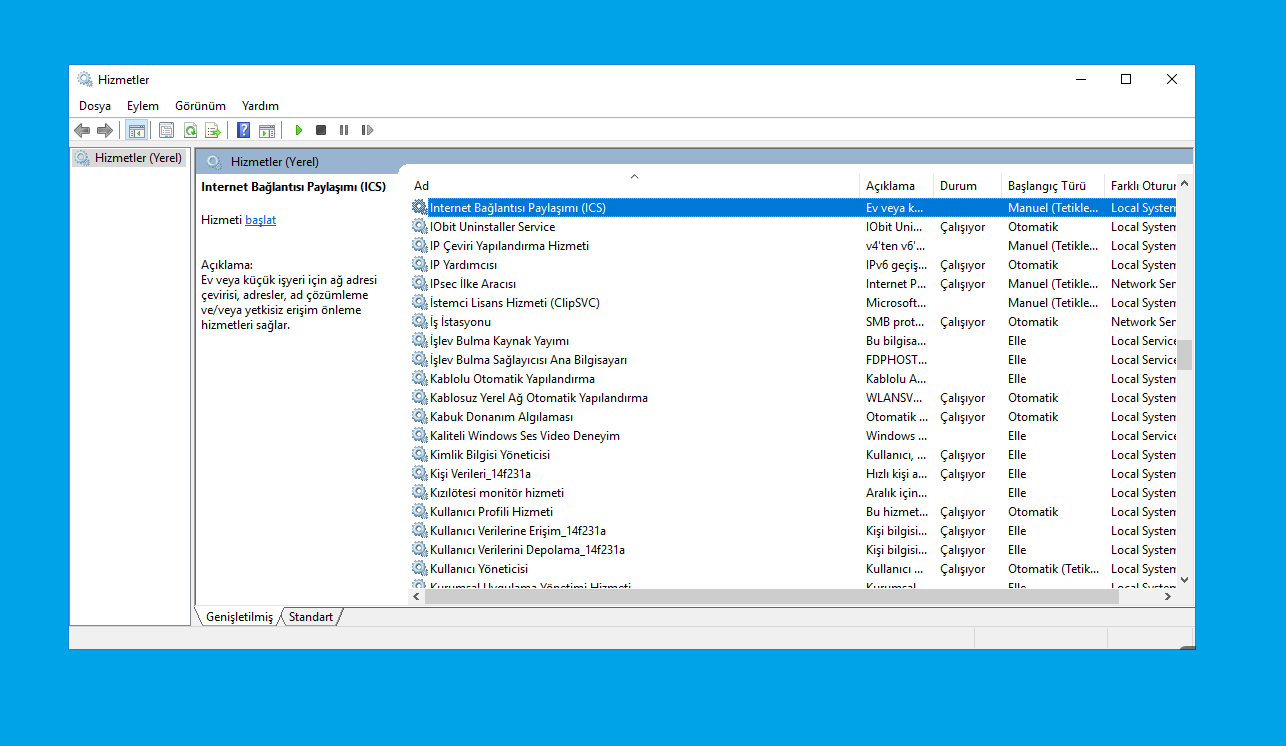Viewport: 1286px width, 746px height.
Task: Click gear icon of IObit Uninstaller Service
Action: (419, 227)
